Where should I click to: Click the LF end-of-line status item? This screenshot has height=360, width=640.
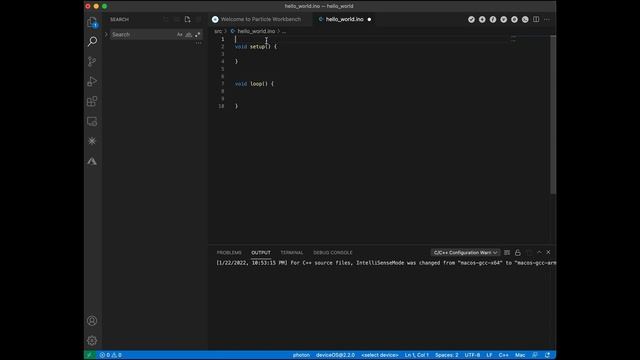[489, 355]
